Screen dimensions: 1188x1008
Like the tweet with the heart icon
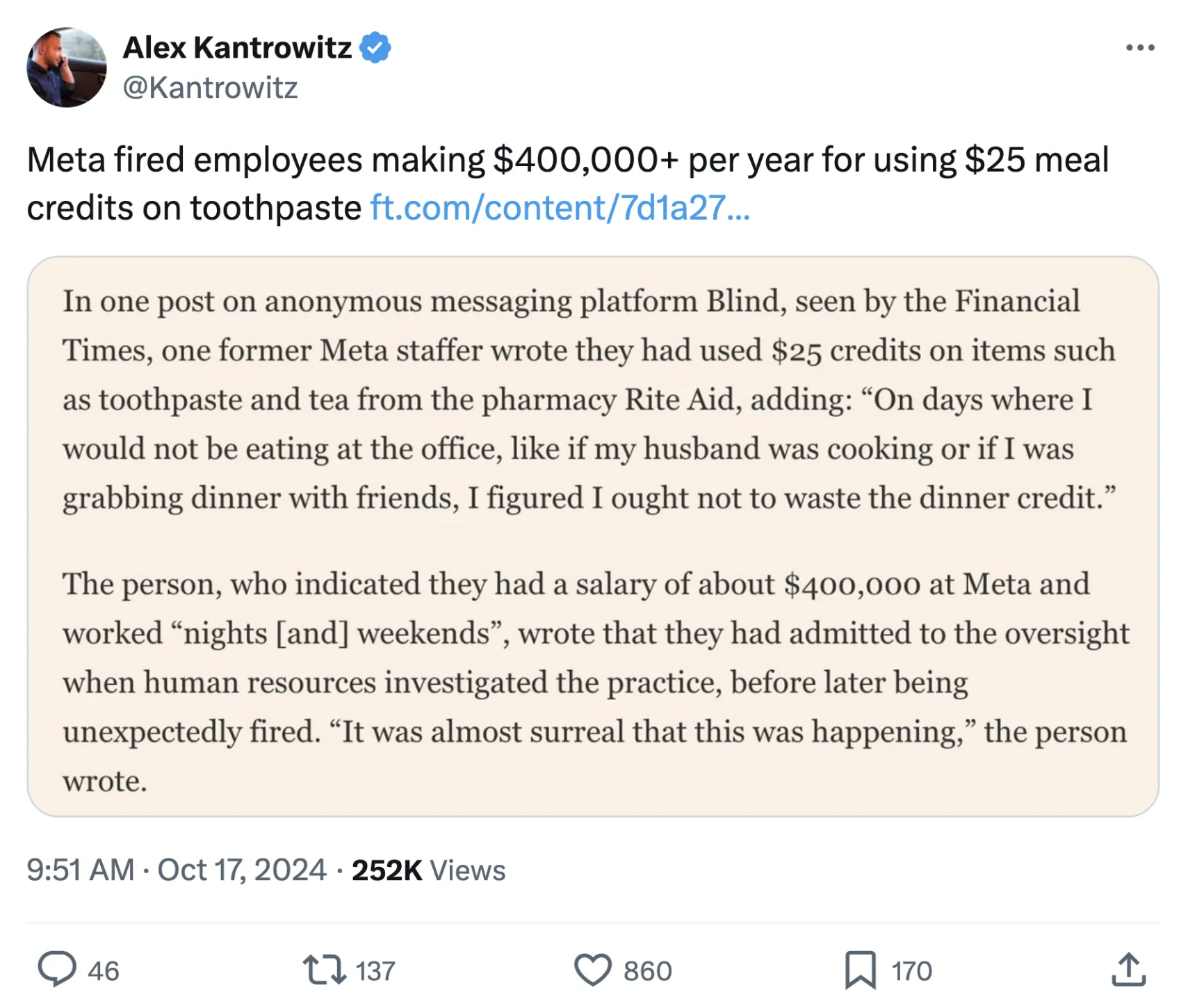pos(592,970)
